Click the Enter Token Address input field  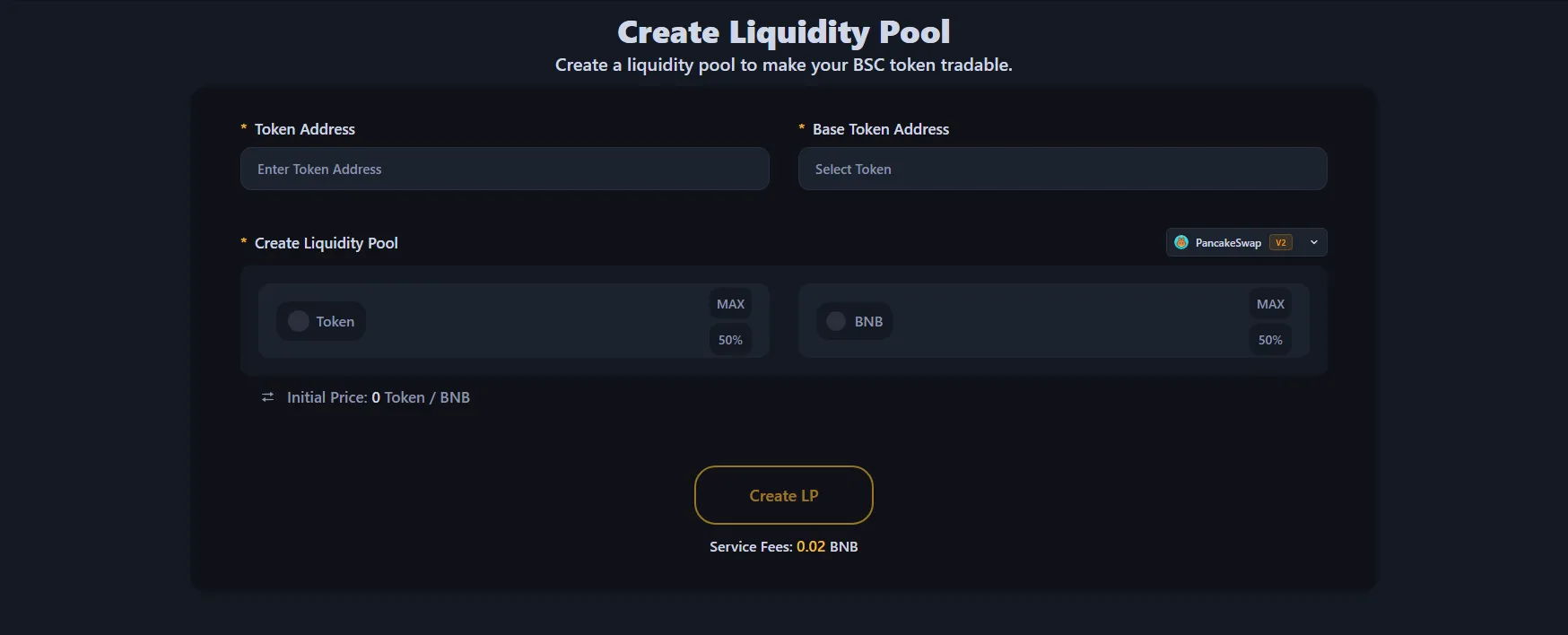tap(504, 169)
